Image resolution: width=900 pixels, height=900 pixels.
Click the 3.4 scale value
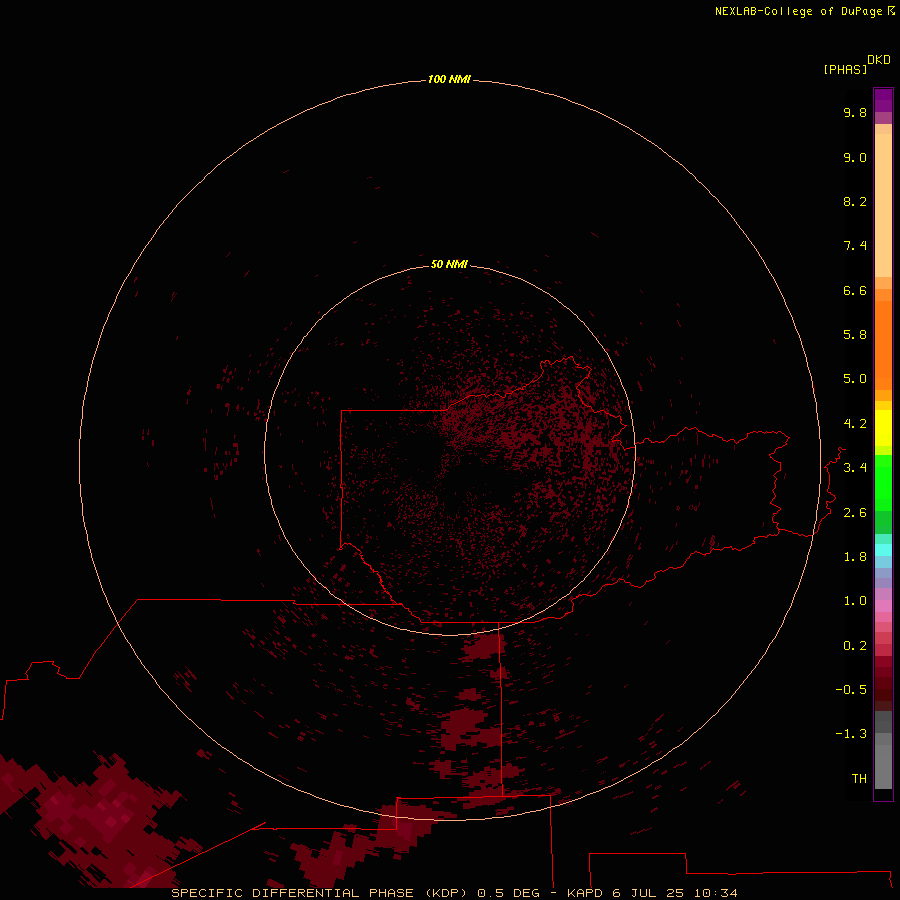coord(855,468)
